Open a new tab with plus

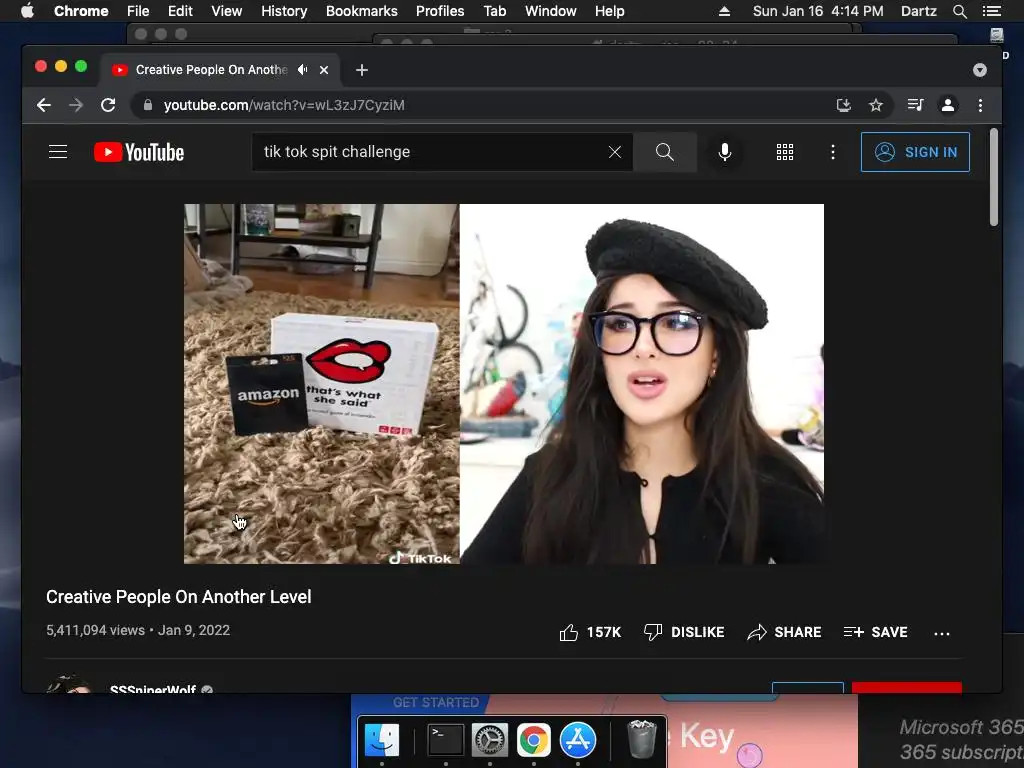tap(362, 70)
